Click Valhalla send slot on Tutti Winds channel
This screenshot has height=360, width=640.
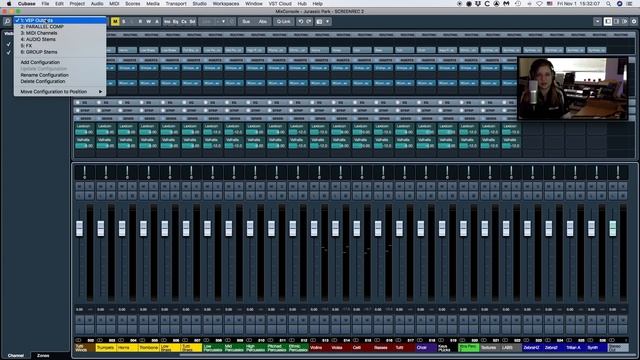[x=84, y=143]
